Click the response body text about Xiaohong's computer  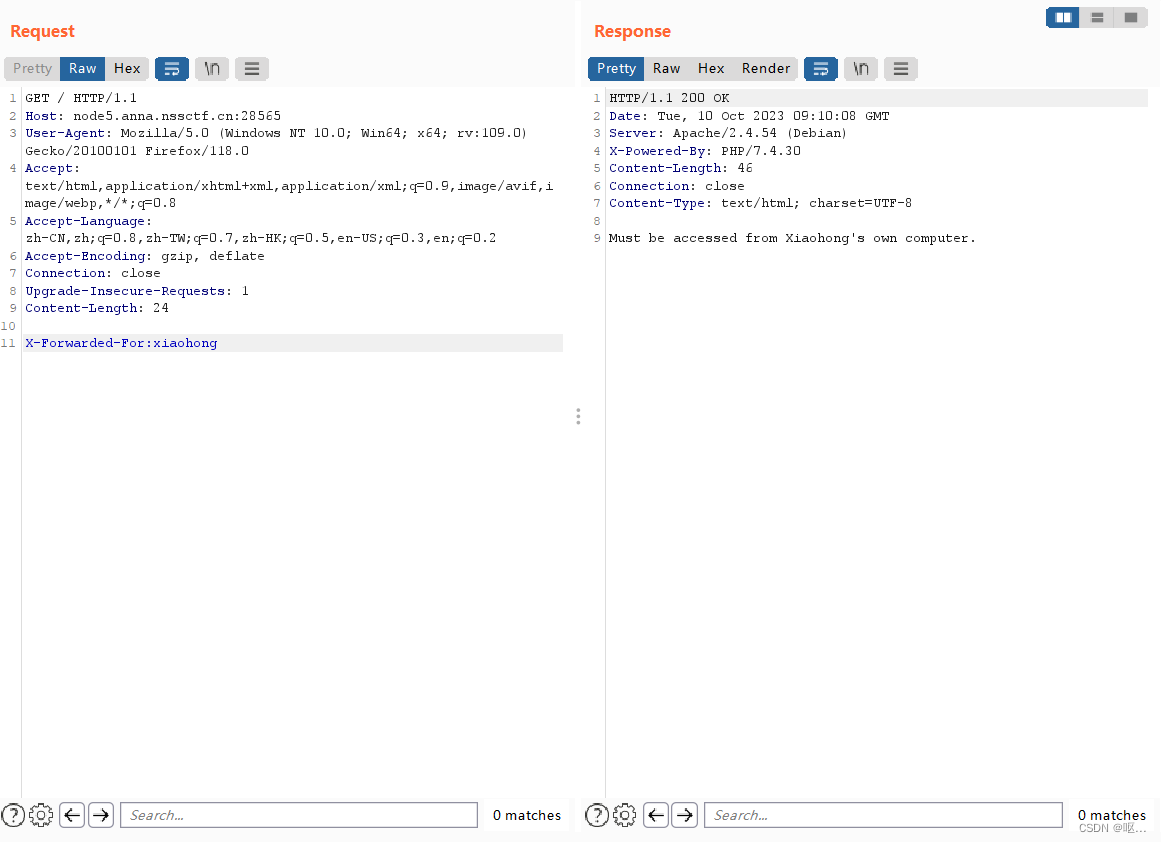[x=792, y=238]
